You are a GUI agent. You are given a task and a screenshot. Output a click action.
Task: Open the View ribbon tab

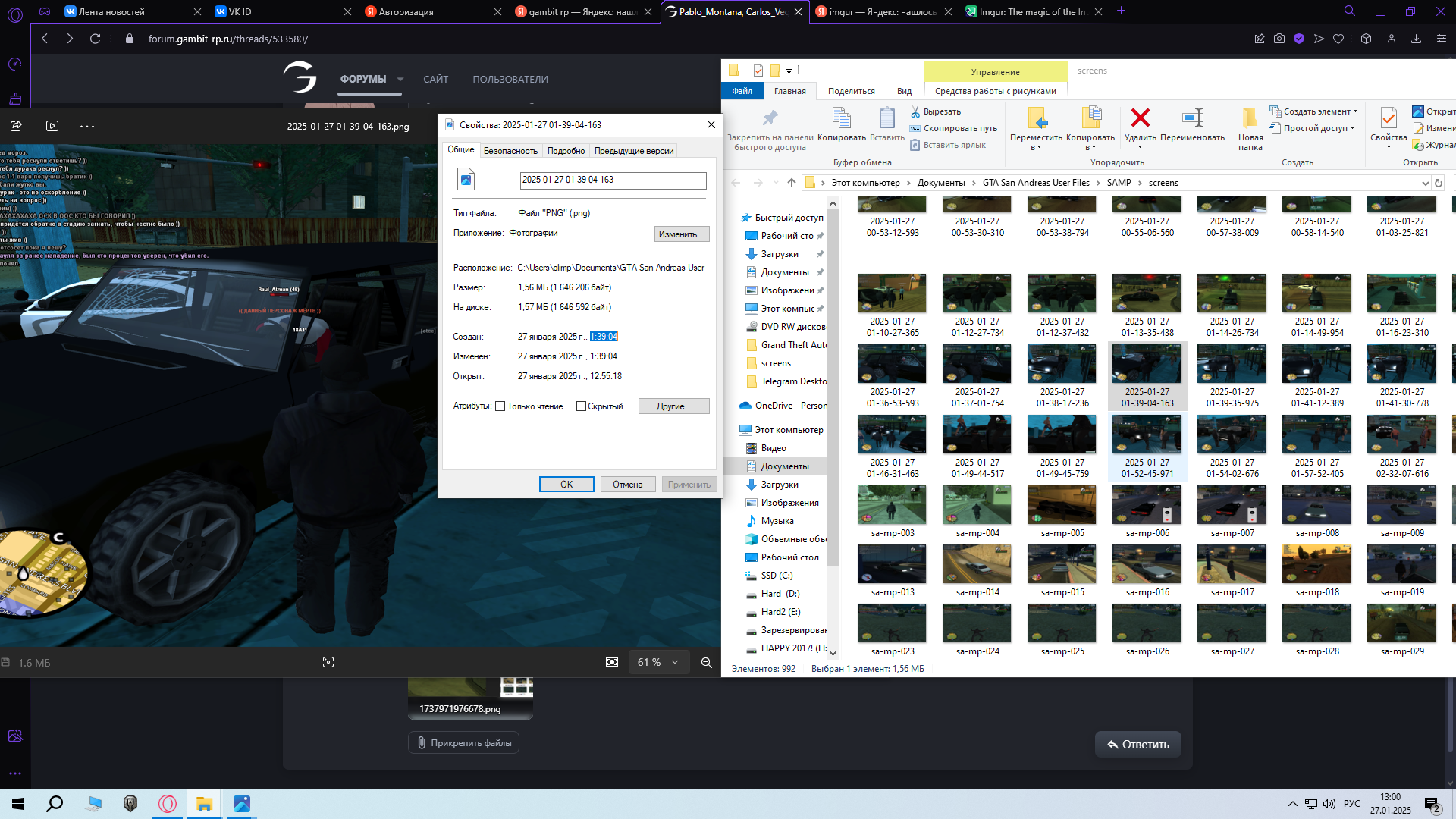[904, 91]
